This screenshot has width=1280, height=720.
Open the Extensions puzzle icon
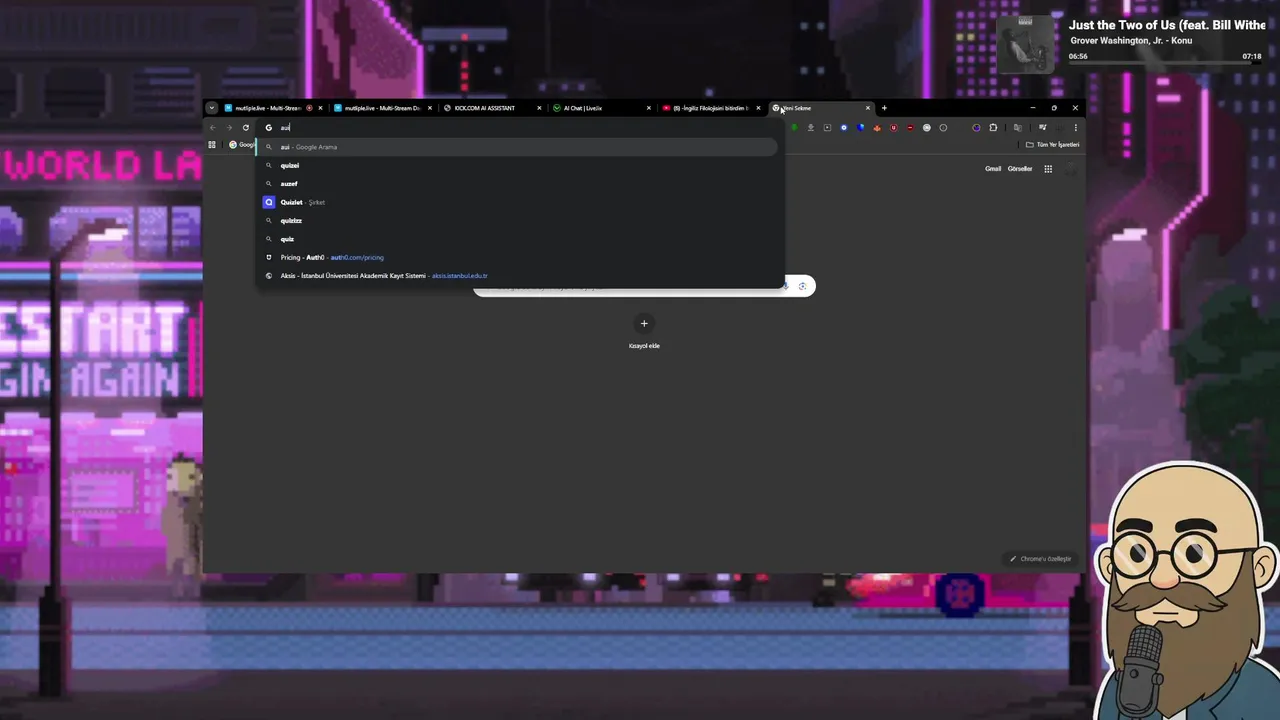[x=993, y=128]
